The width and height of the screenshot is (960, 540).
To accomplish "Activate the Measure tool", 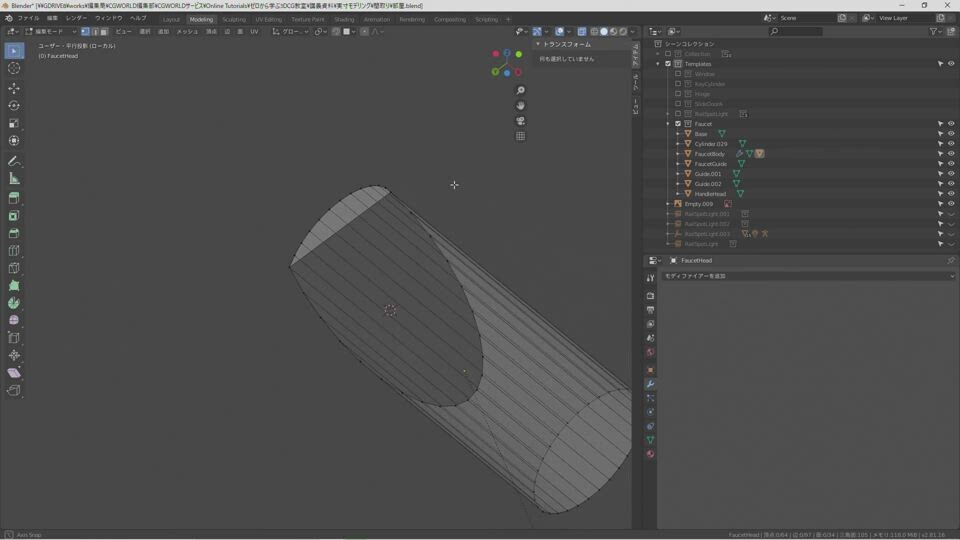I will [x=14, y=179].
